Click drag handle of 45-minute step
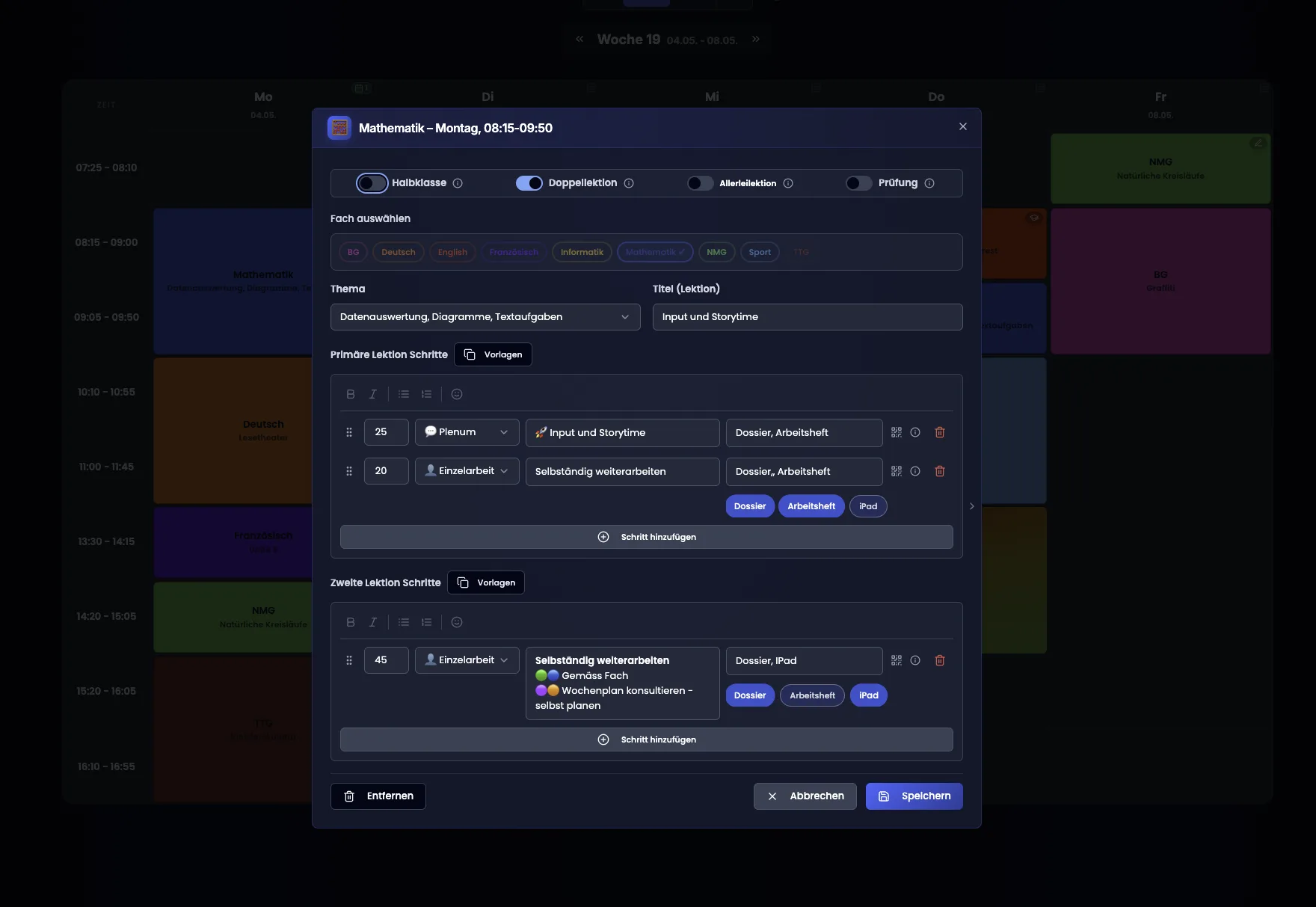The image size is (1316, 907). pos(349,660)
